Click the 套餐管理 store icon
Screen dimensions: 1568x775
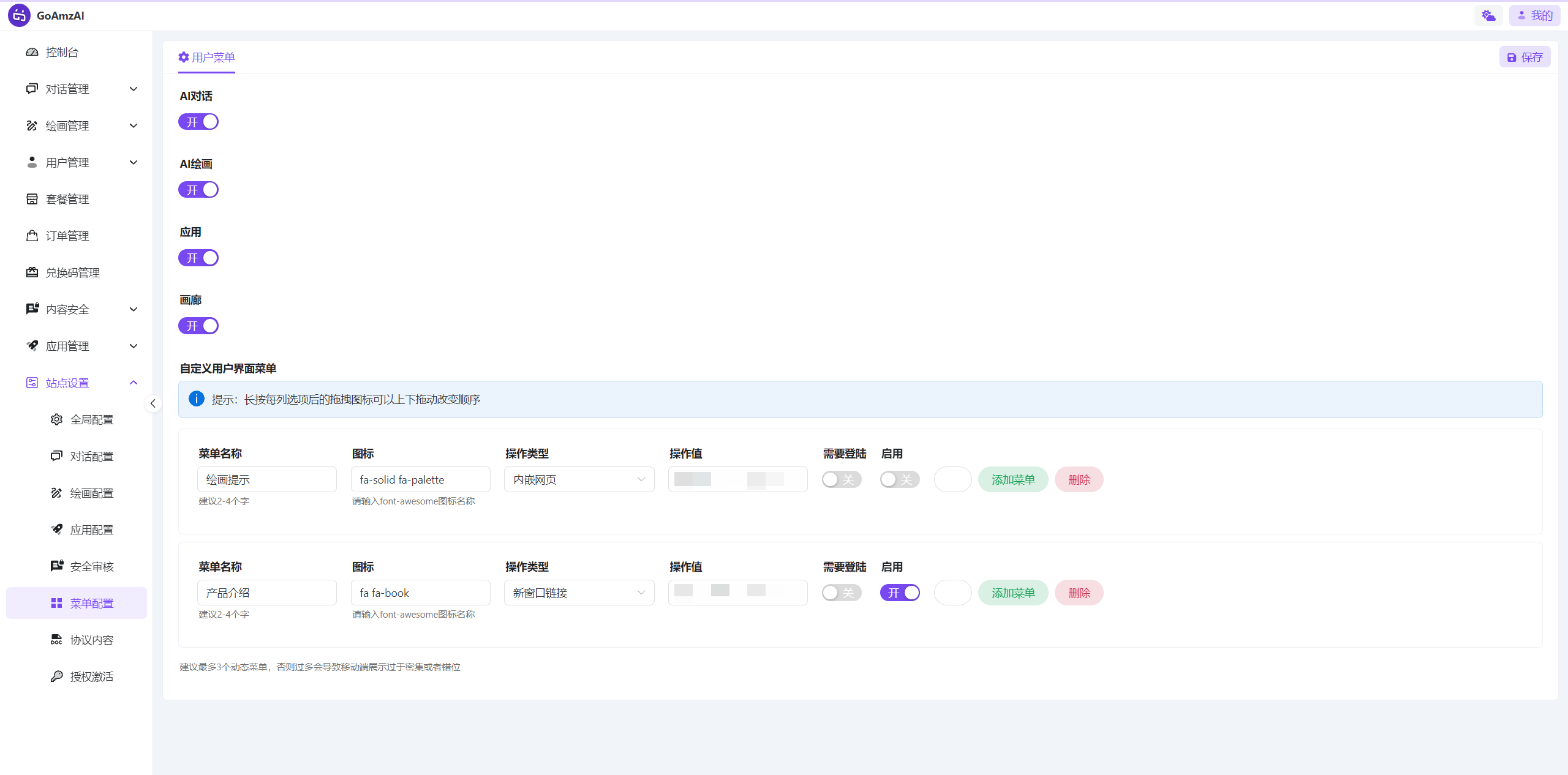[x=32, y=199]
